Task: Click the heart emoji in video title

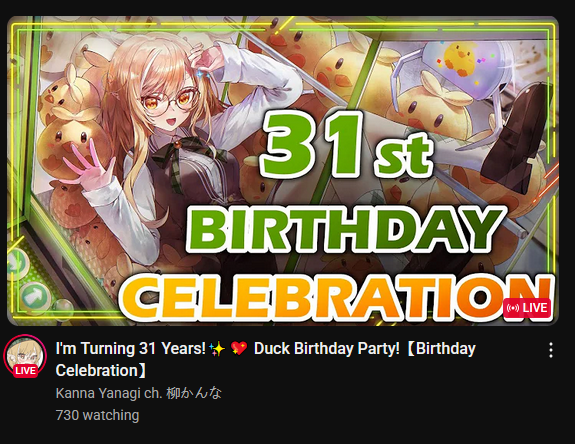Action: click(239, 349)
